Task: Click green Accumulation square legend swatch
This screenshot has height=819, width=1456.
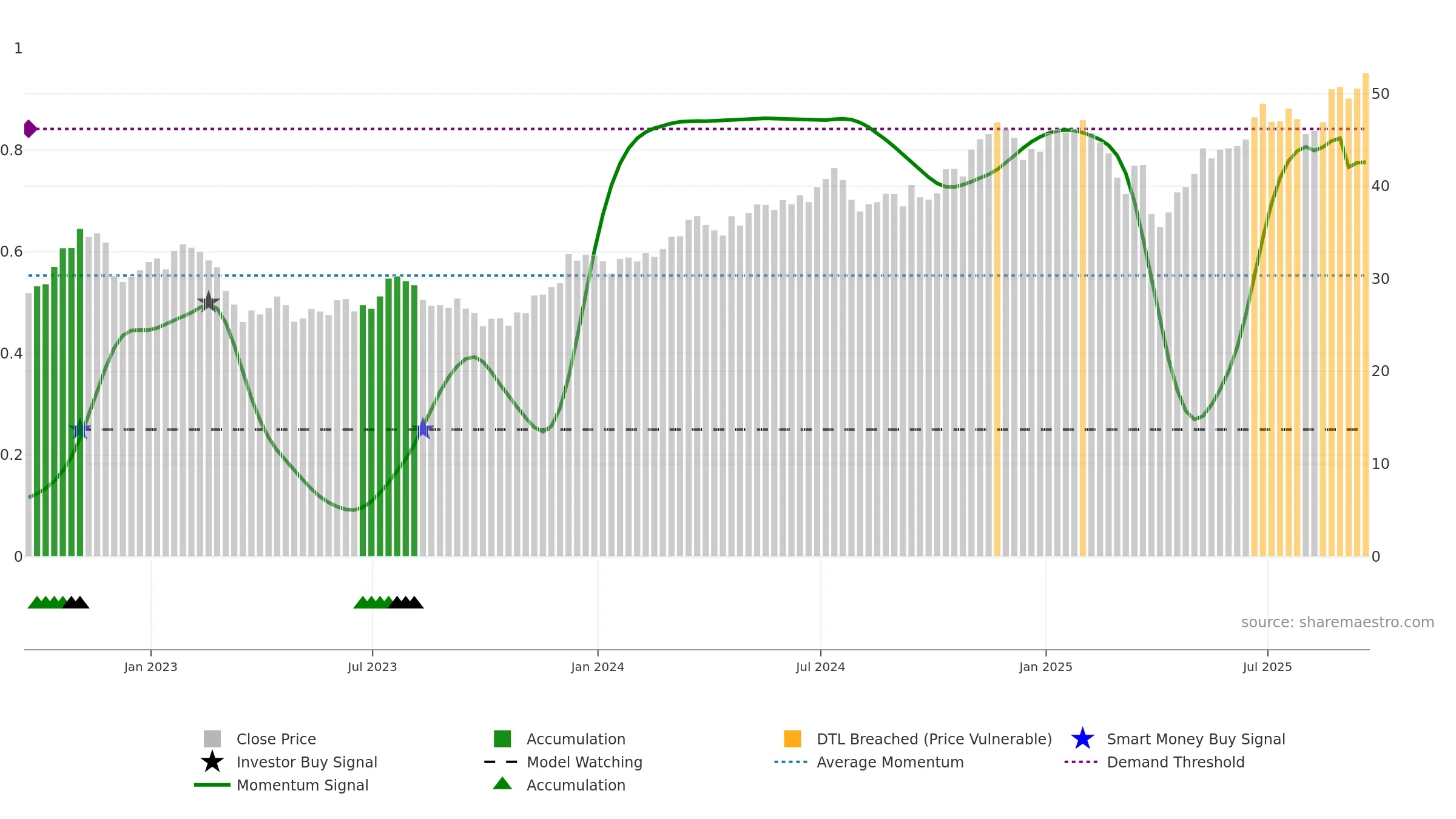Action: point(502,739)
